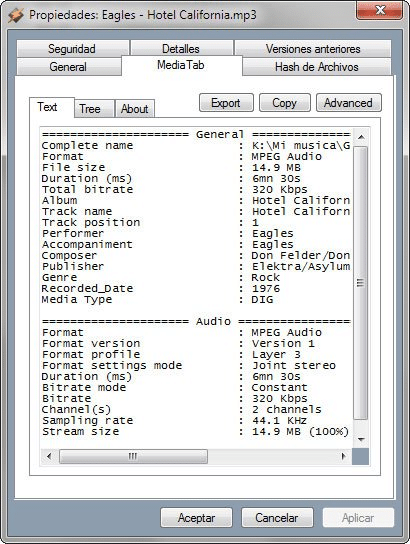The height and width of the screenshot is (544, 410).
Task: Click the 'Accompaniment' row label
Action: (87, 244)
